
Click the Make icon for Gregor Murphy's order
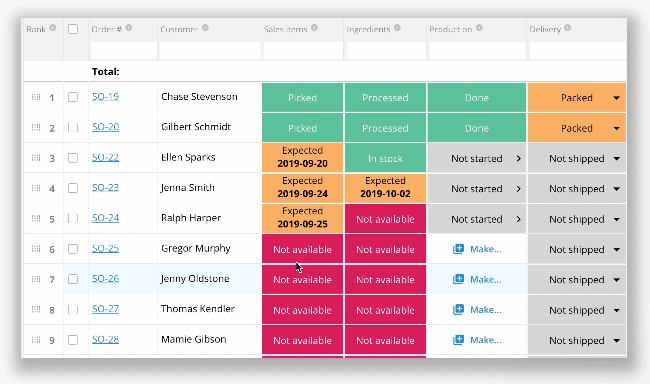click(x=458, y=249)
